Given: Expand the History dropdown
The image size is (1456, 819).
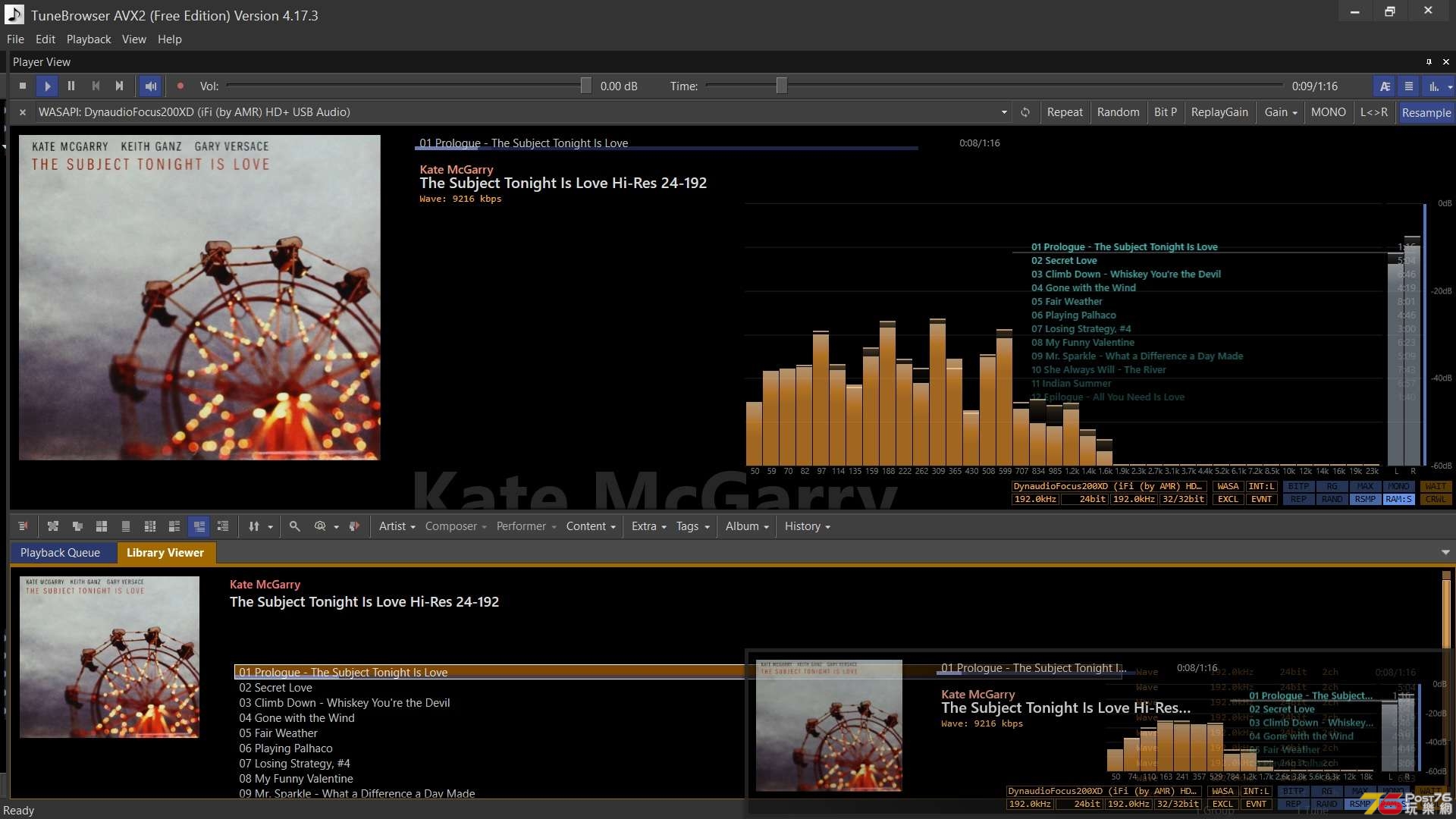Looking at the screenshot, I should 807,526.
